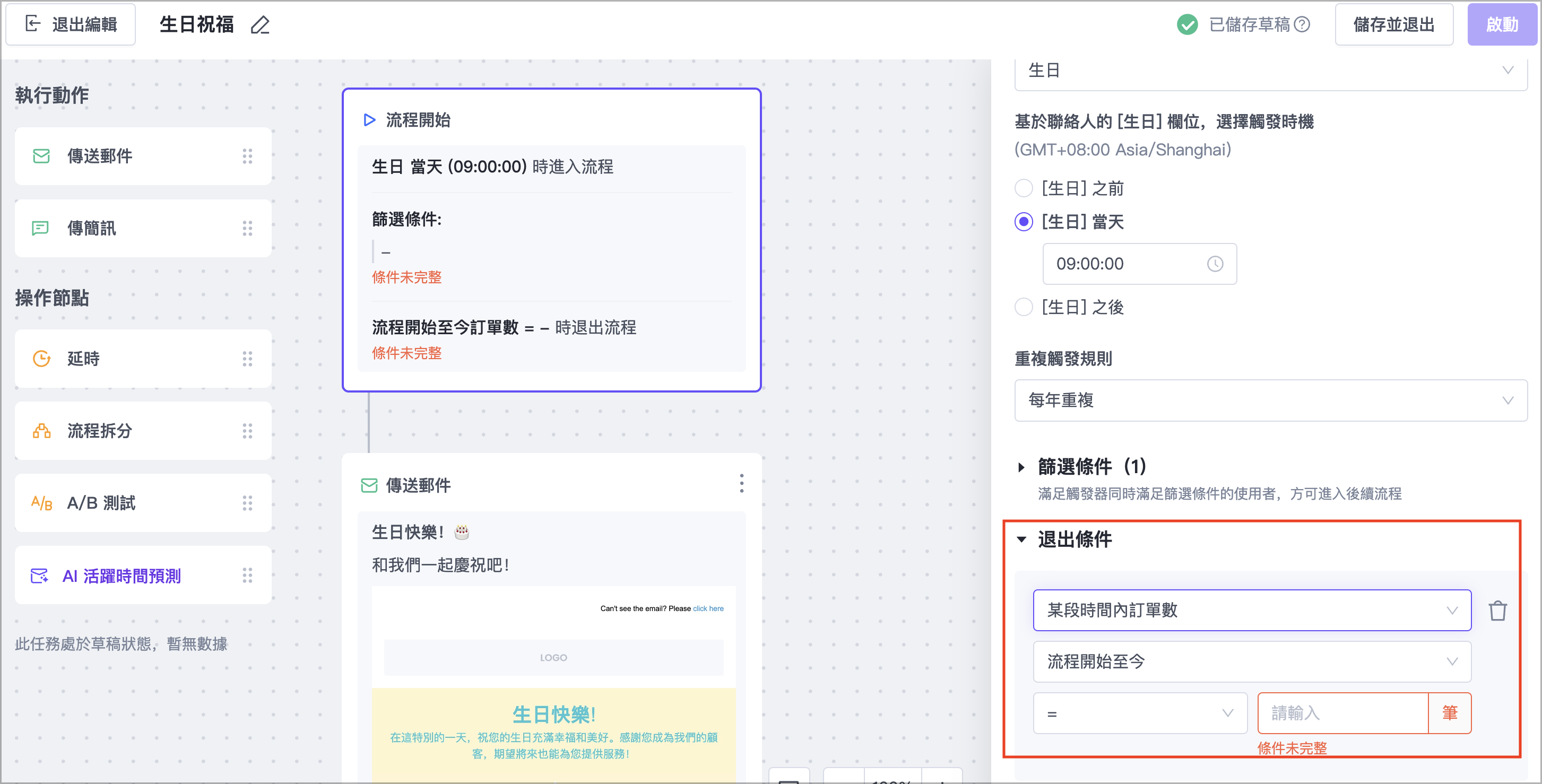
Task: Select the [生日] 之前 radio option
Action: 1024,188
